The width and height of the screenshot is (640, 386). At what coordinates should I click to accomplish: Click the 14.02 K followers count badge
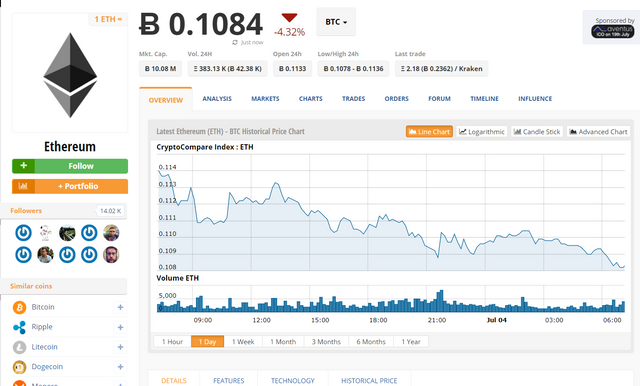(x=110, y=211)
